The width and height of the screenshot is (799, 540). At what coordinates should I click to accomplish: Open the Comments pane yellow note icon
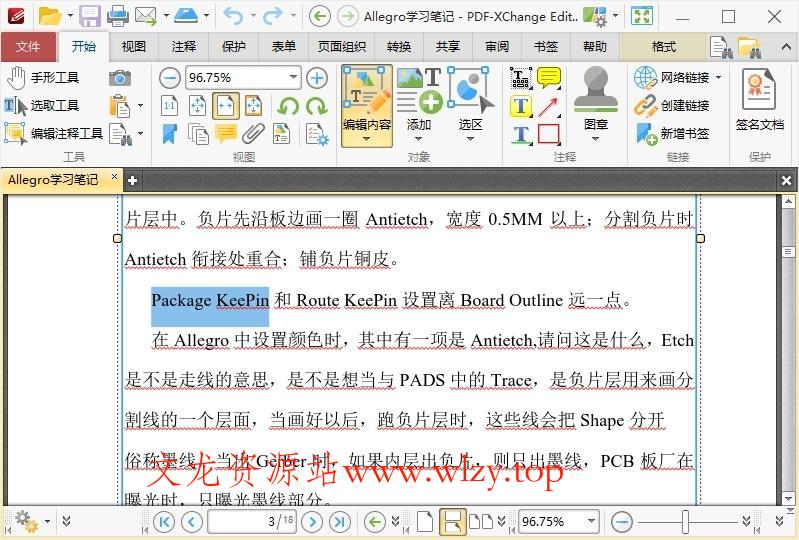click(x=226, y=134)
